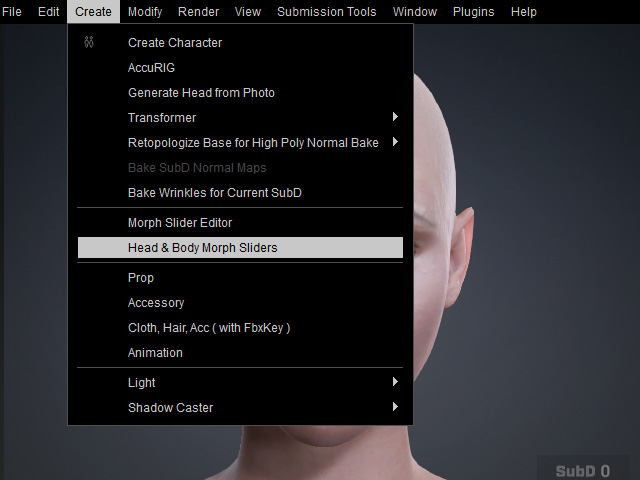Open the Help menu
This screenshot has height=480, width=640.
524,11
